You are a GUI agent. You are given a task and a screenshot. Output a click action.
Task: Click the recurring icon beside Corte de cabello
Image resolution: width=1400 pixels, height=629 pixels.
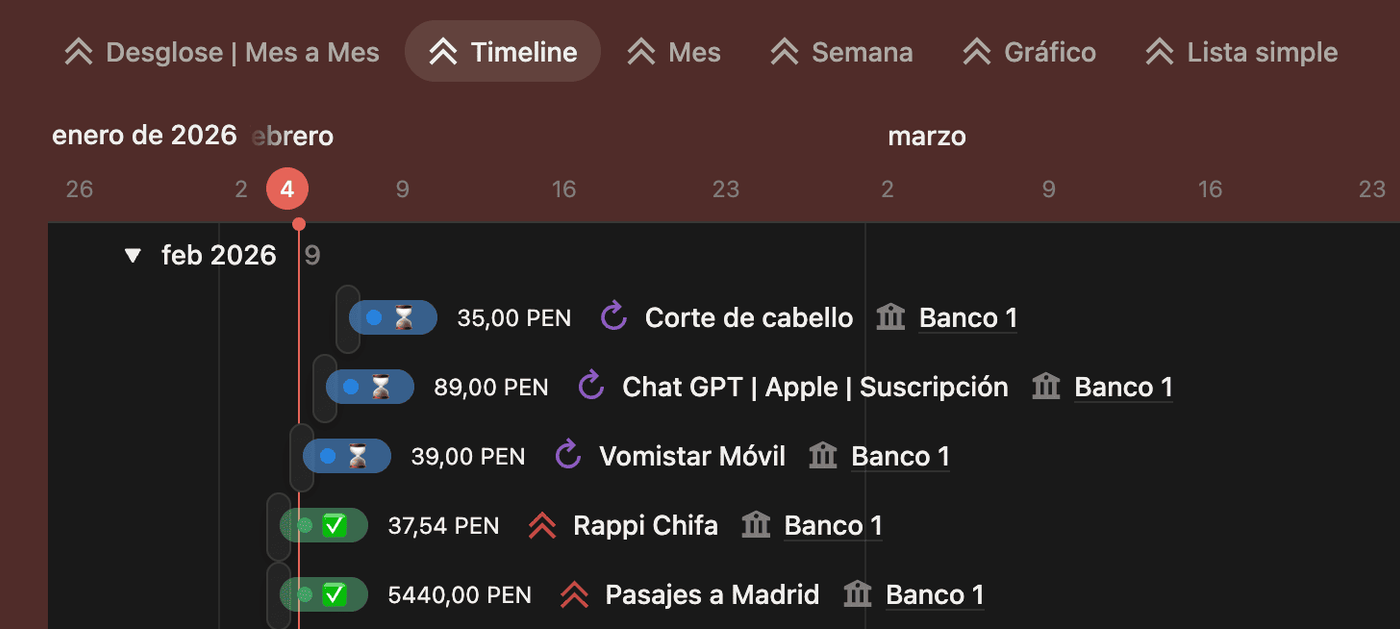pos(613,318)
